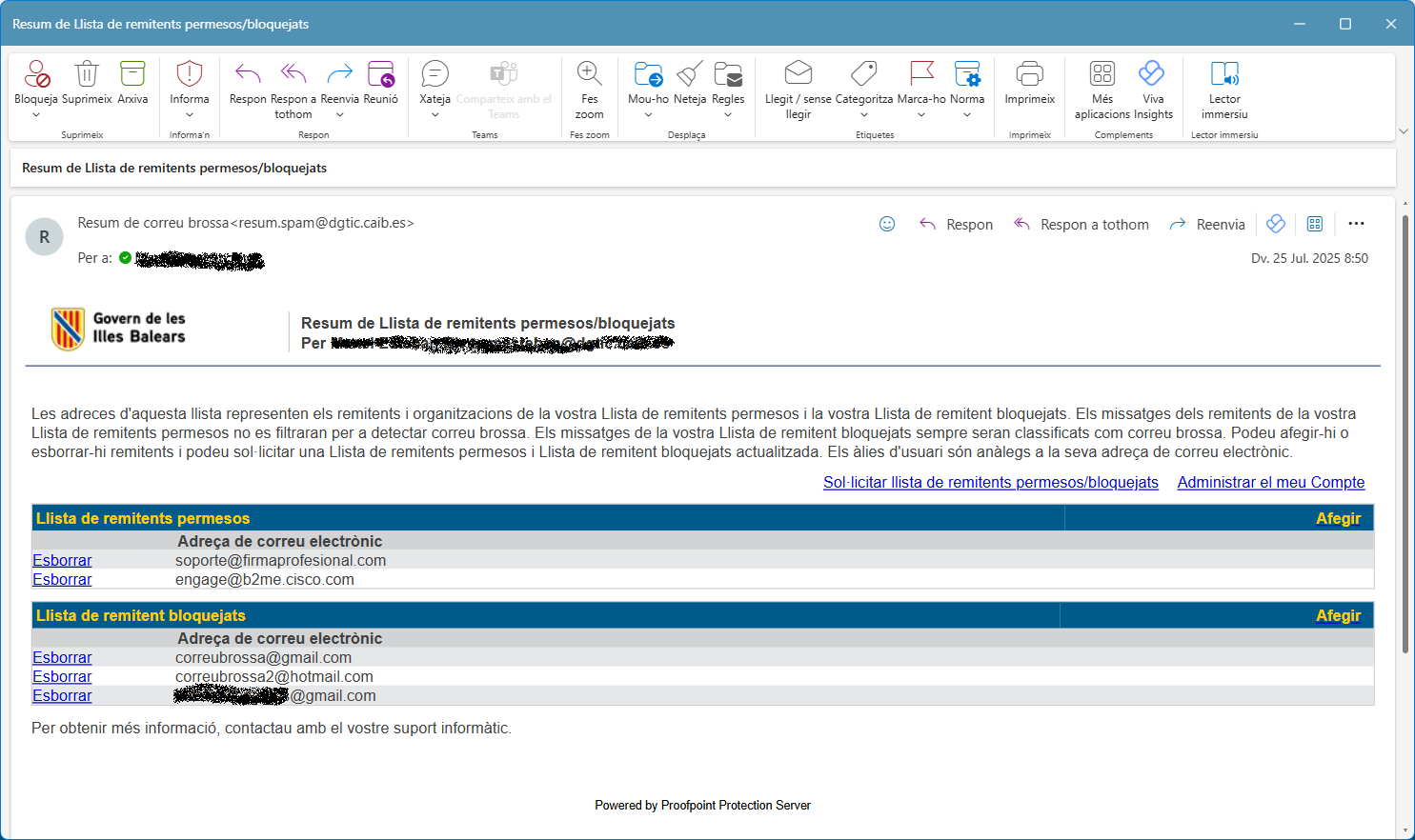Expand the Regles dropdown arrow
The image size is (1415, 840).
[728, 115]
